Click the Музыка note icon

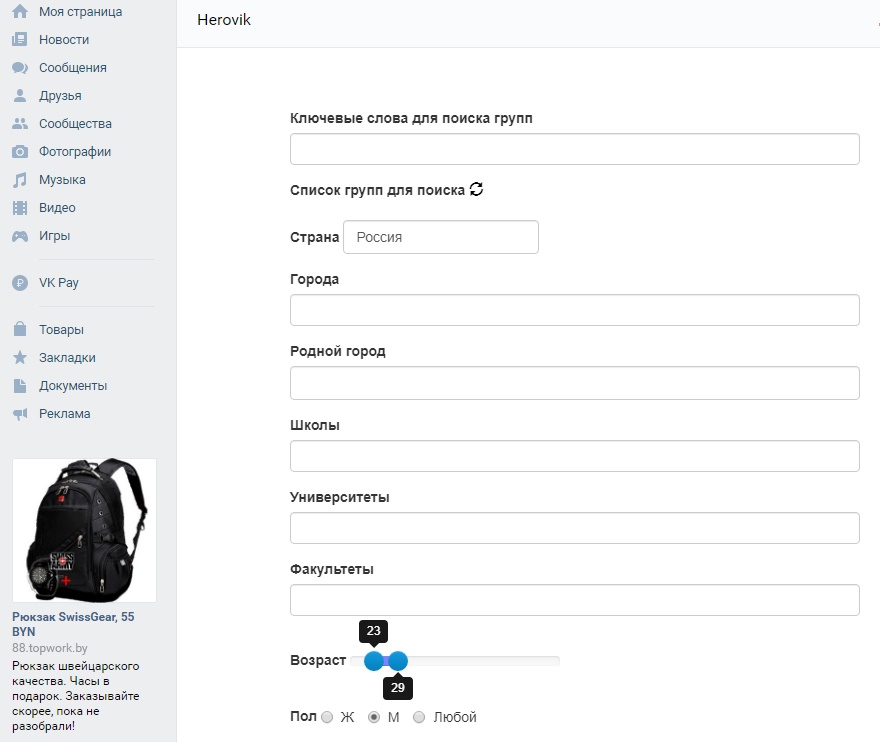pos(19,180)
